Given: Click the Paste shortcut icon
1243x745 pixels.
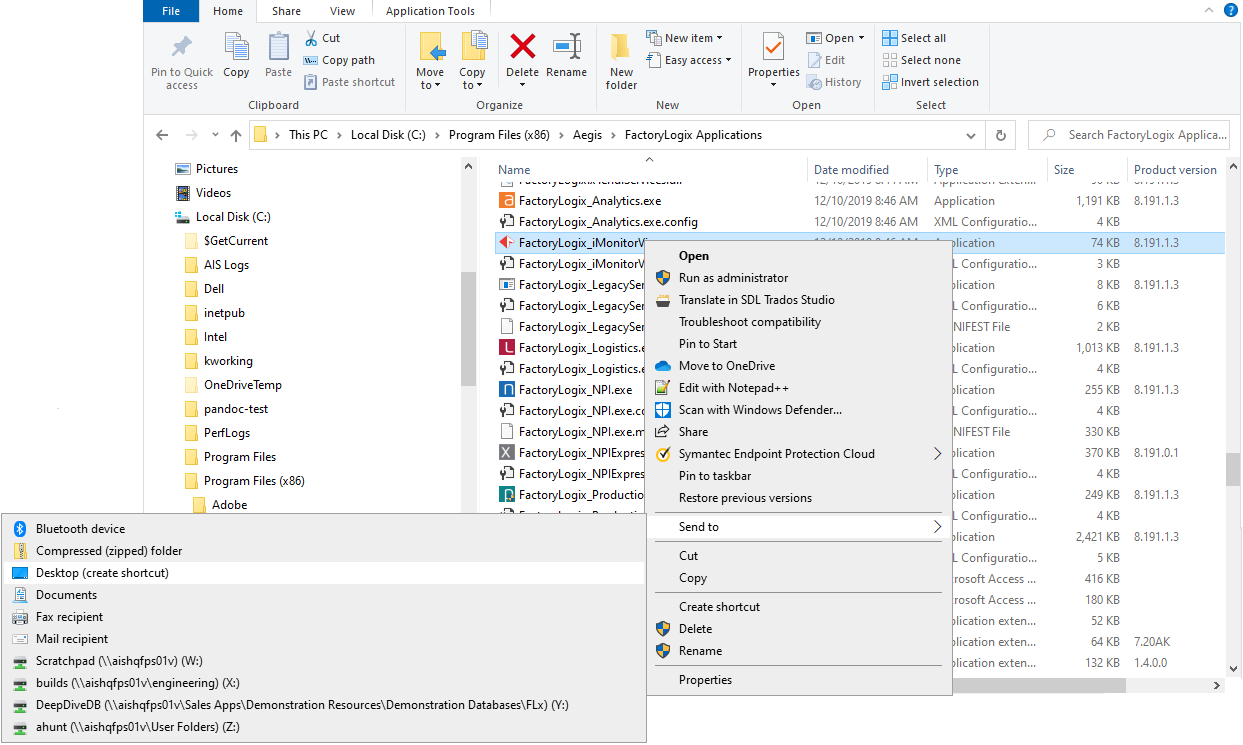Looking at the screenshot, I should pos(349,82).
